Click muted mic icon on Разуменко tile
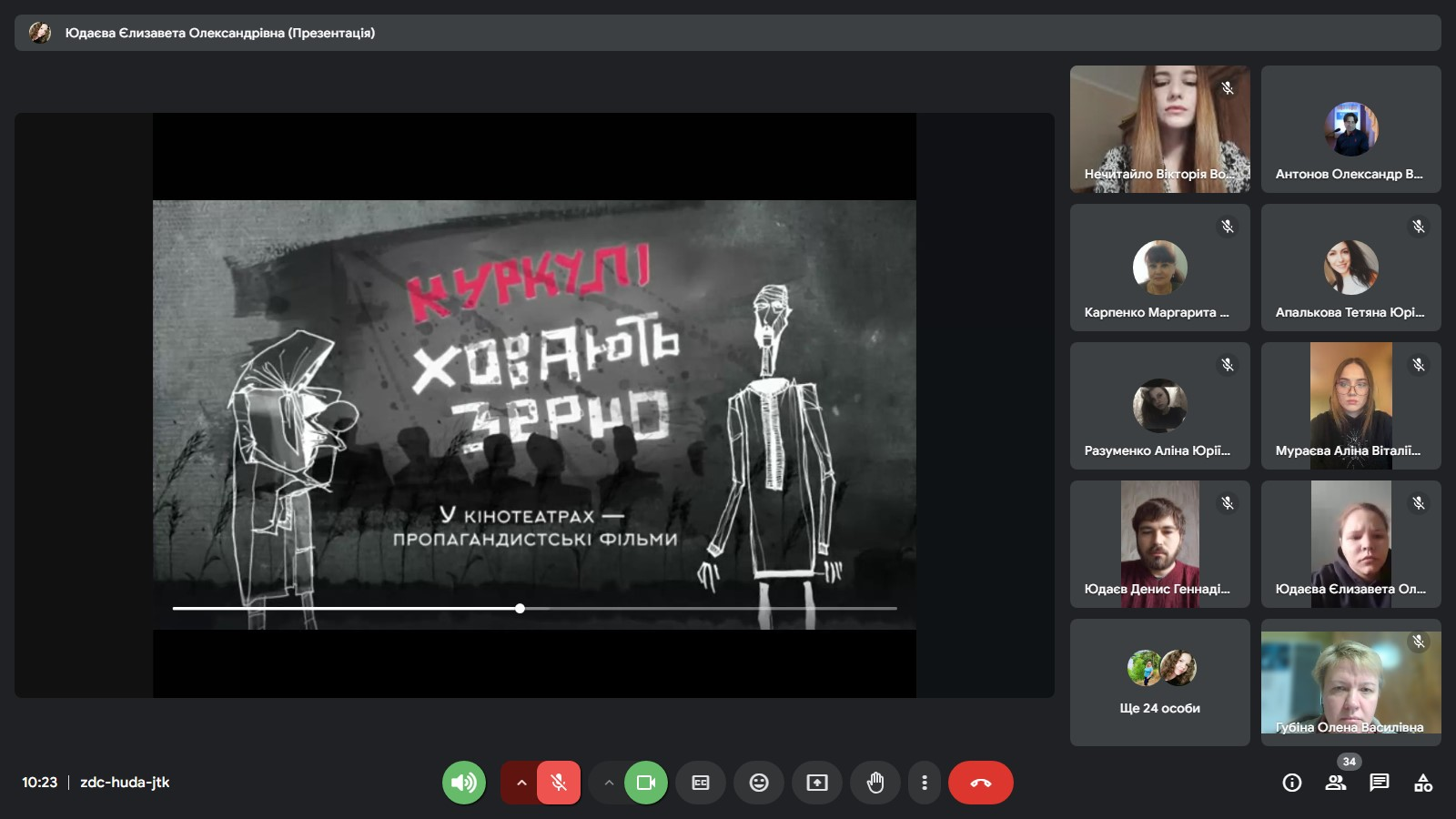The image size is (1456, 819). [1228, 365]
